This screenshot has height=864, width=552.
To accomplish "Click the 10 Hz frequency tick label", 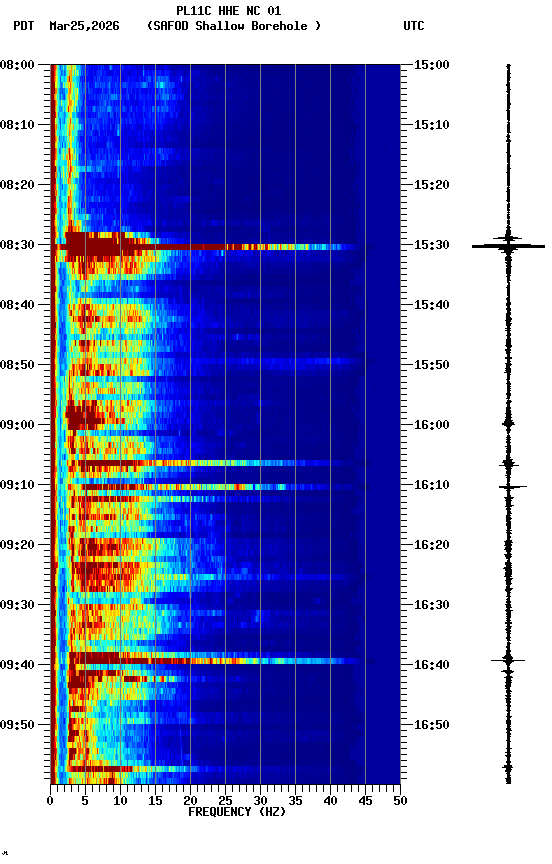I will point(120,801).
